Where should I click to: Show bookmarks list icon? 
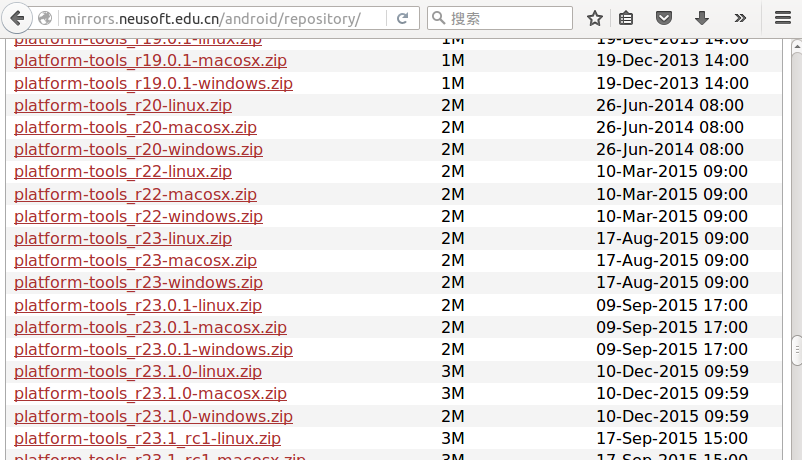coord(626,18)
